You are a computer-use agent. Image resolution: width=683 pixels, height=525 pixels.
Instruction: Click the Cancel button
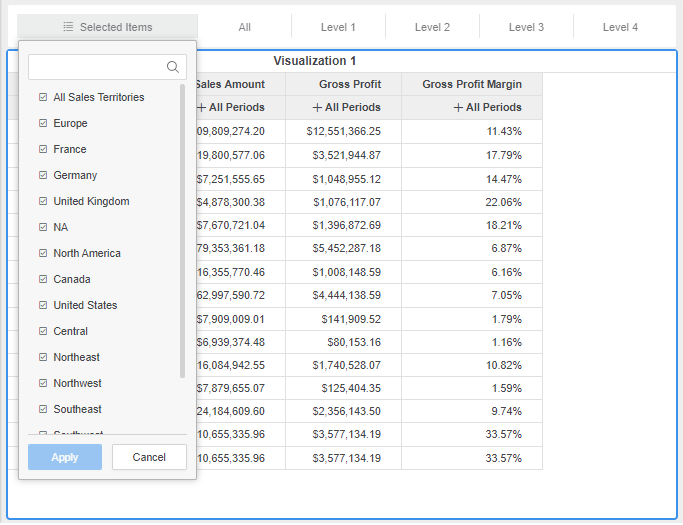149,457
